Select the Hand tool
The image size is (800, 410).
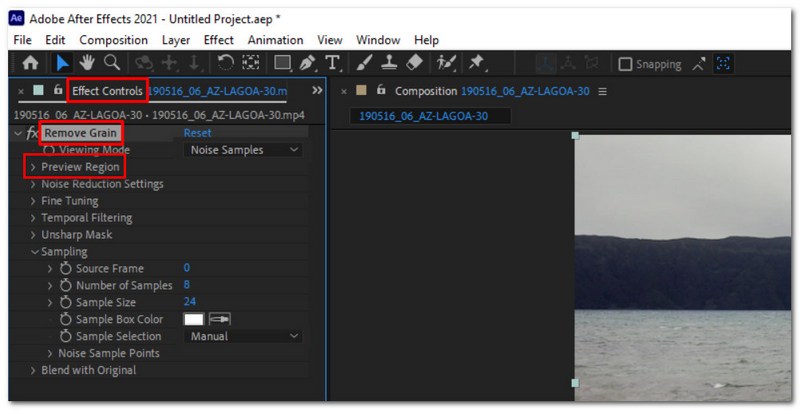coord(87,63)
